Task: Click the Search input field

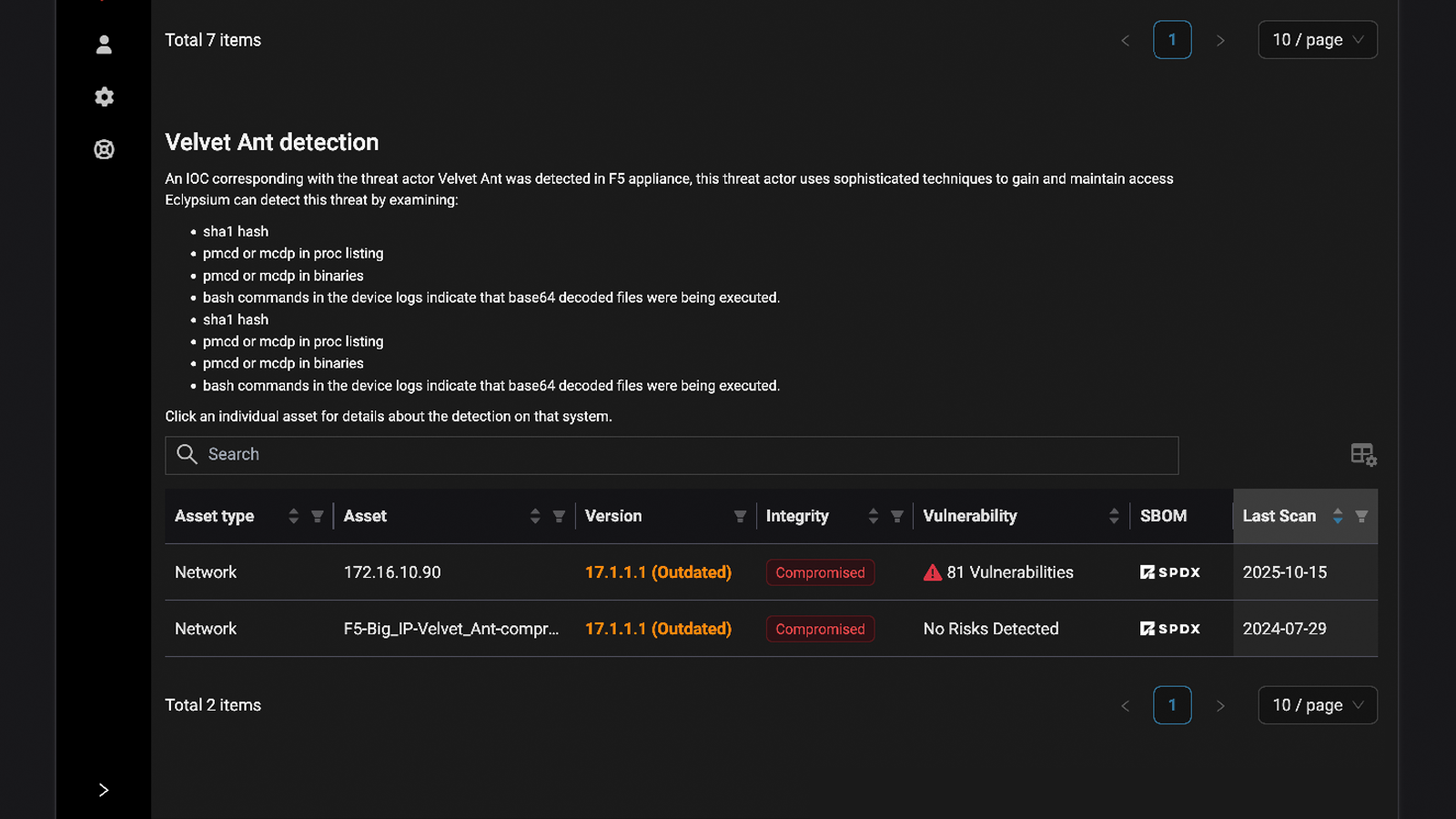Action: click(x=672, y=455)
